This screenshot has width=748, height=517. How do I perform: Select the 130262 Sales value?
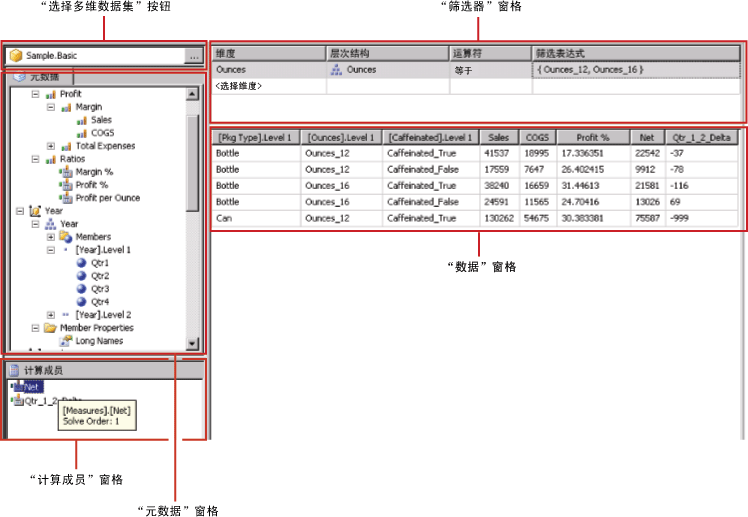[x=499, y=218]
